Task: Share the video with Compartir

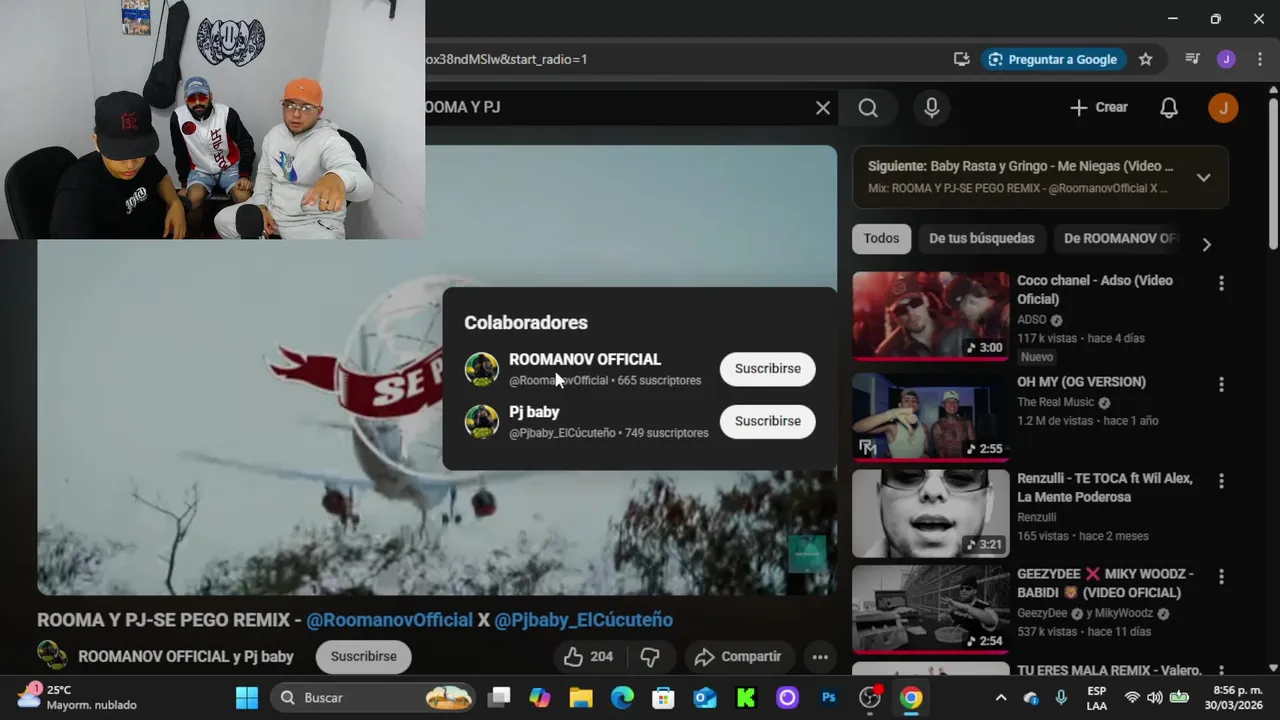Action: click(x=737, y=657)
